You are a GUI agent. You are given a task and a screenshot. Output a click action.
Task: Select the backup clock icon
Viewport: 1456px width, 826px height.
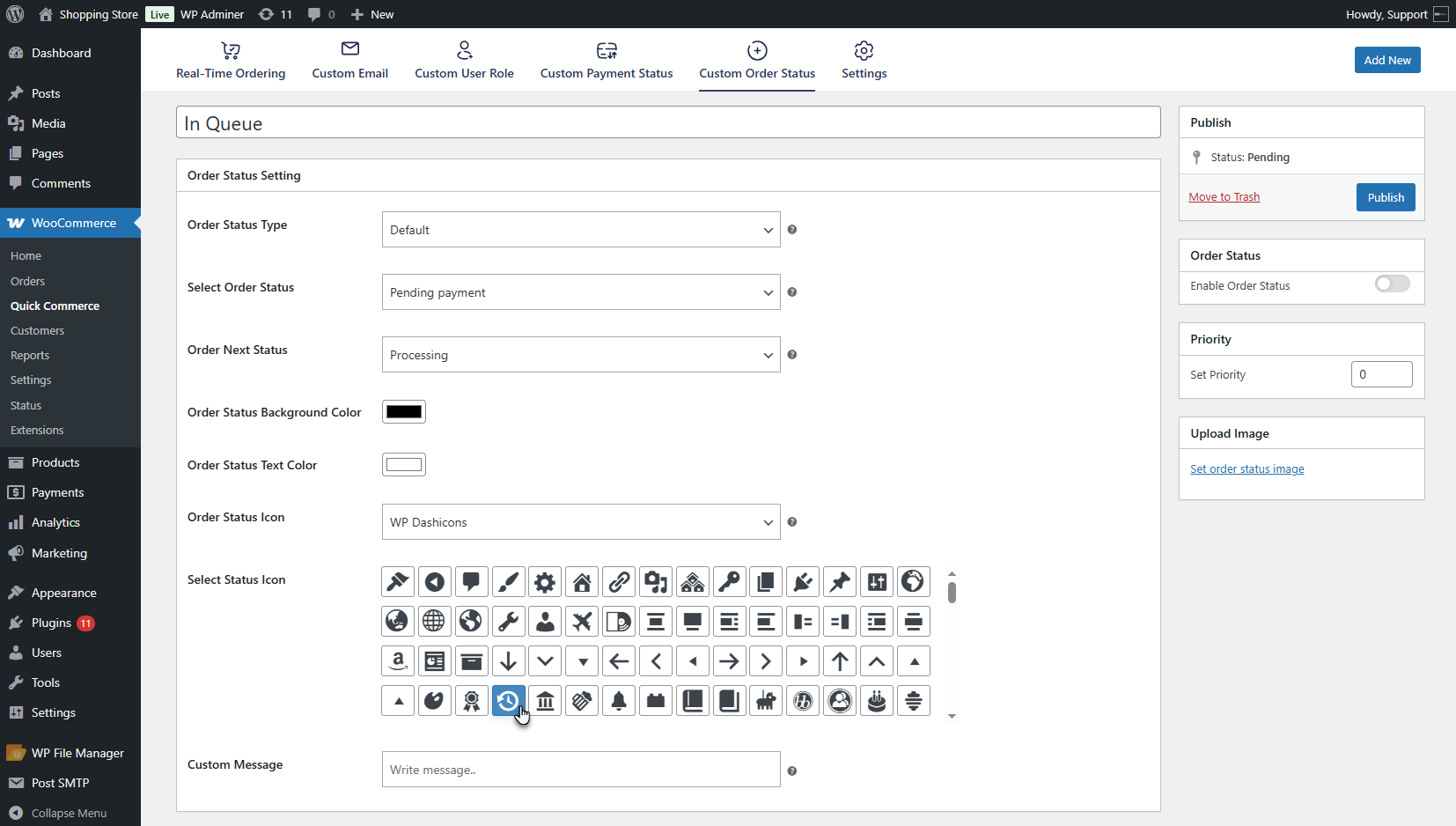pyautogui.click(x=508, y=701)
